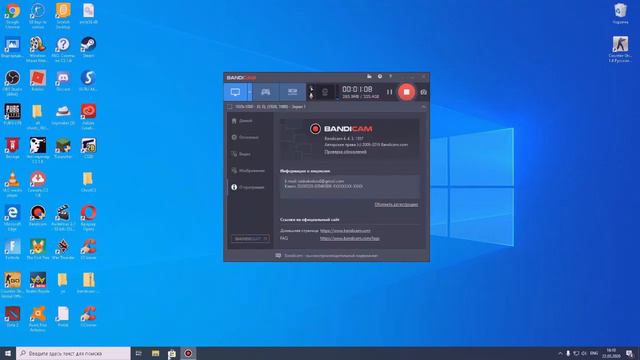Image resolution: width=640 pixels, height=360 pixels.
Task: Click the recording timer display
Action: point(357,89)
